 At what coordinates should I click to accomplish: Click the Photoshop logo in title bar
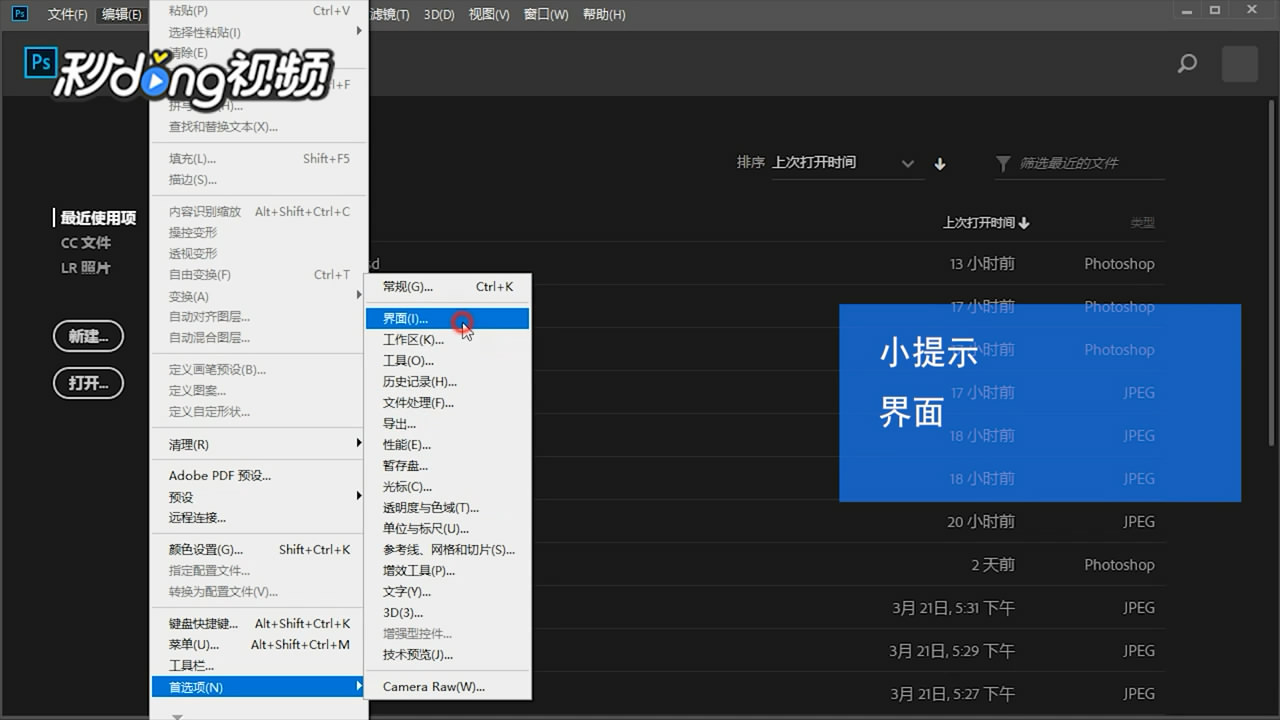point(19,13)
